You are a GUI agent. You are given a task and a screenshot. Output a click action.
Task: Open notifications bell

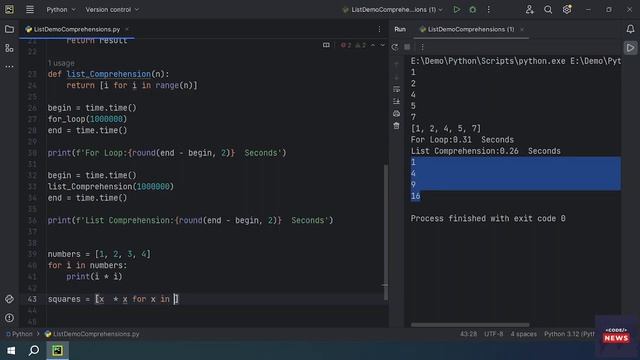[630, 29]
